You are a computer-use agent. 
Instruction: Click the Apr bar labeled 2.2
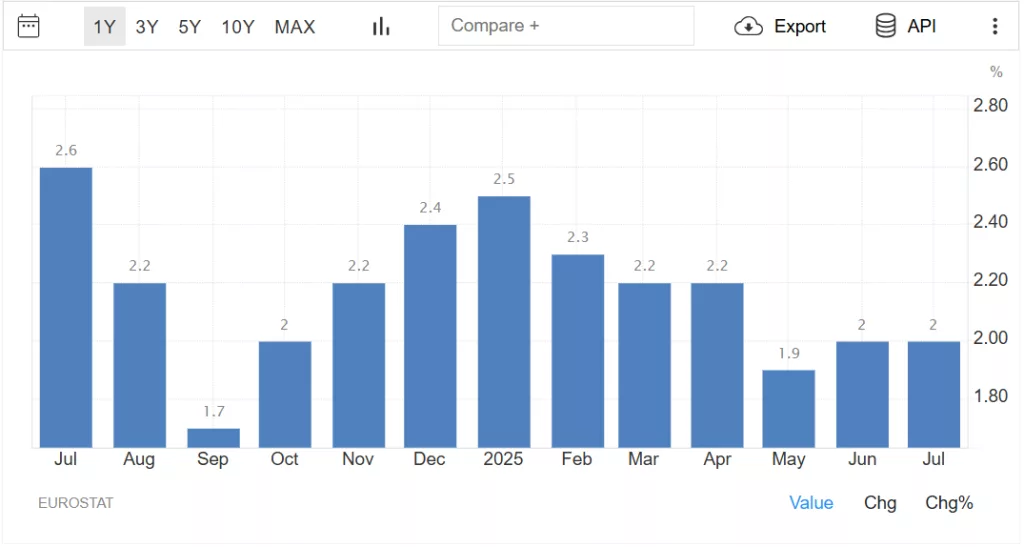click(x=717, y=365)
